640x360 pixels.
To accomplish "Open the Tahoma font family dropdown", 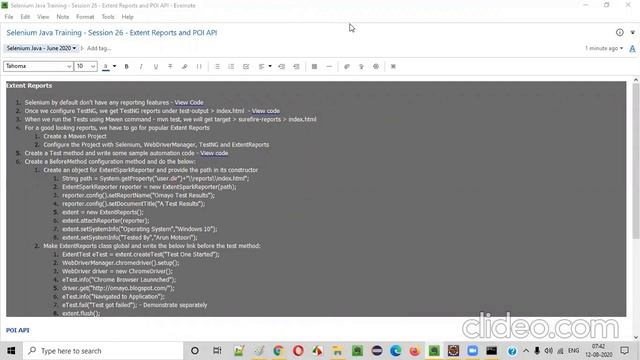I will coord(38,66).
